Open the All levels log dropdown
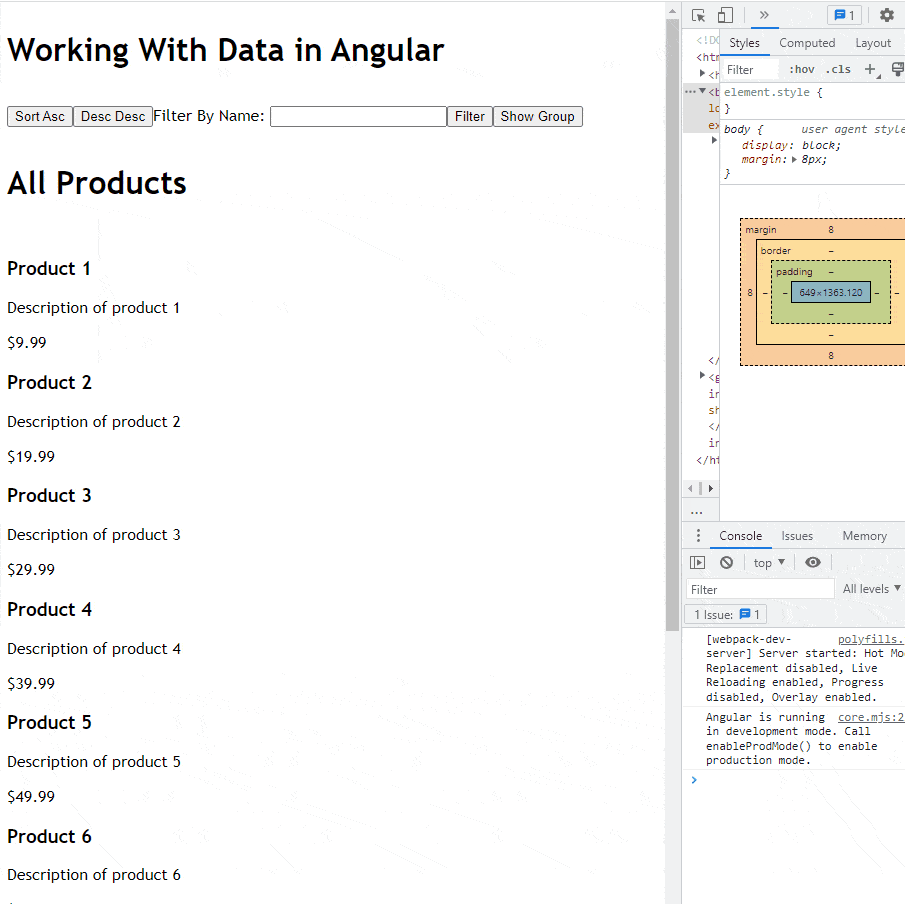The width and height of the screenshot is (905, 904). point(872,589)
